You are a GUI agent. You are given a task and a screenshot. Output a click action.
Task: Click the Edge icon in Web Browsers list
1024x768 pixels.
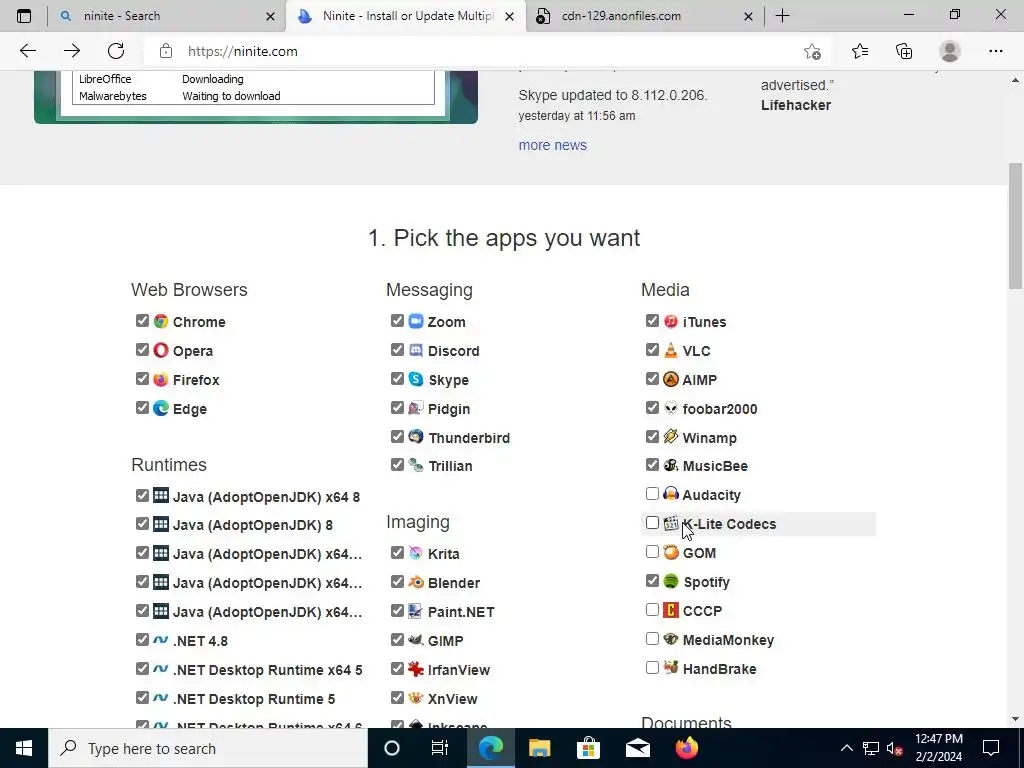(161, 408)
